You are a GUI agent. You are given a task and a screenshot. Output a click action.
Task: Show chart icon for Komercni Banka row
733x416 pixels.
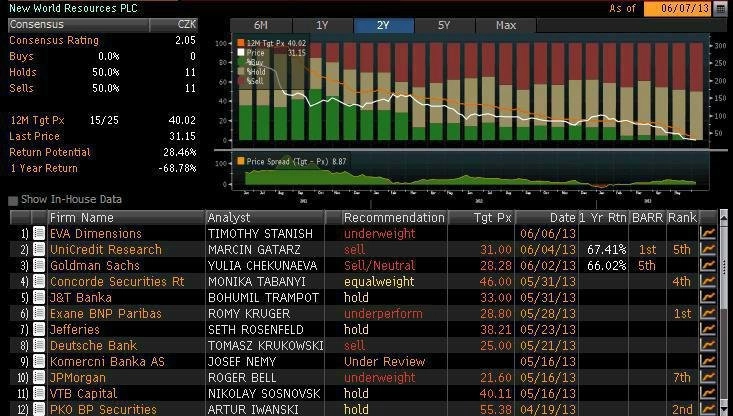(x=708, y=361)
